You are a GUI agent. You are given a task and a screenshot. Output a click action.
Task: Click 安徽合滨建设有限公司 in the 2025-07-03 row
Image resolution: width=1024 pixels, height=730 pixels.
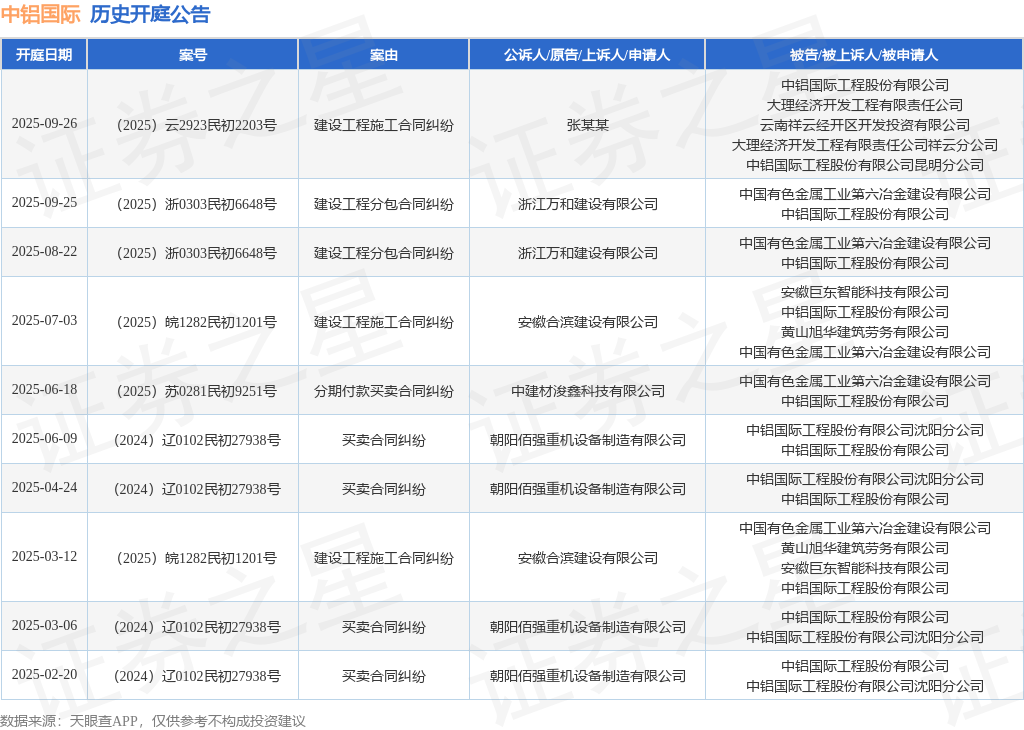click(x=587, y=323)
